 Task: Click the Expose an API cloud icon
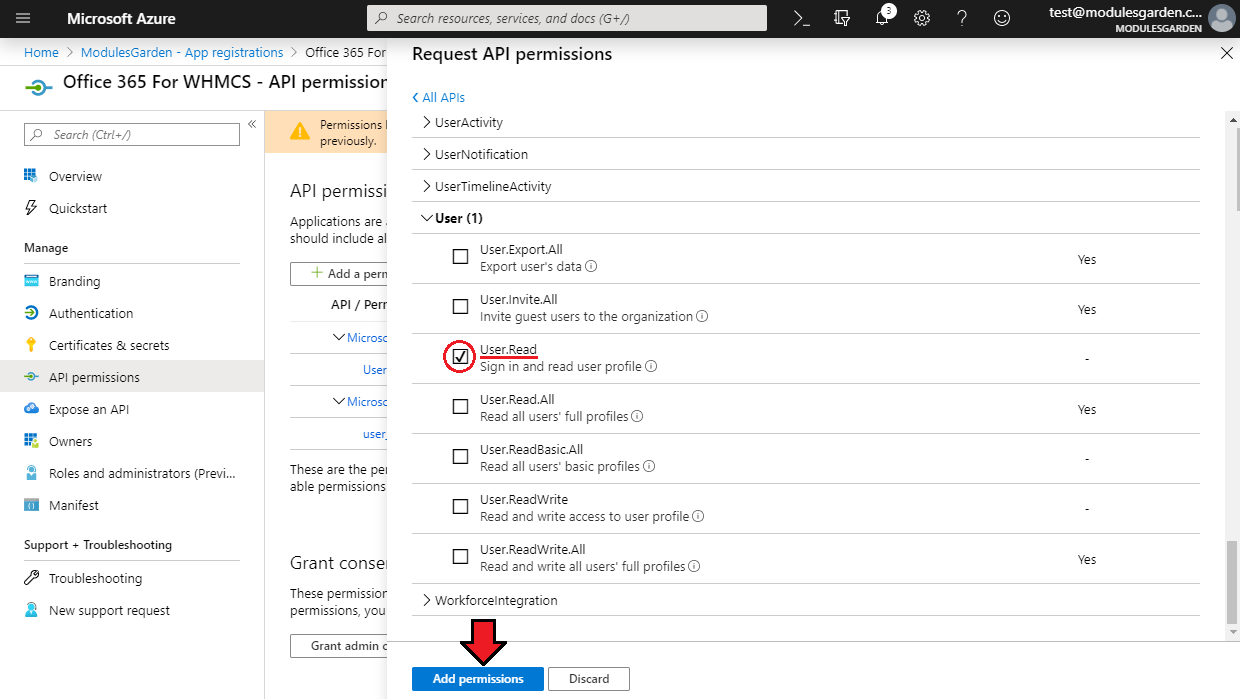[x=31, y=409]
